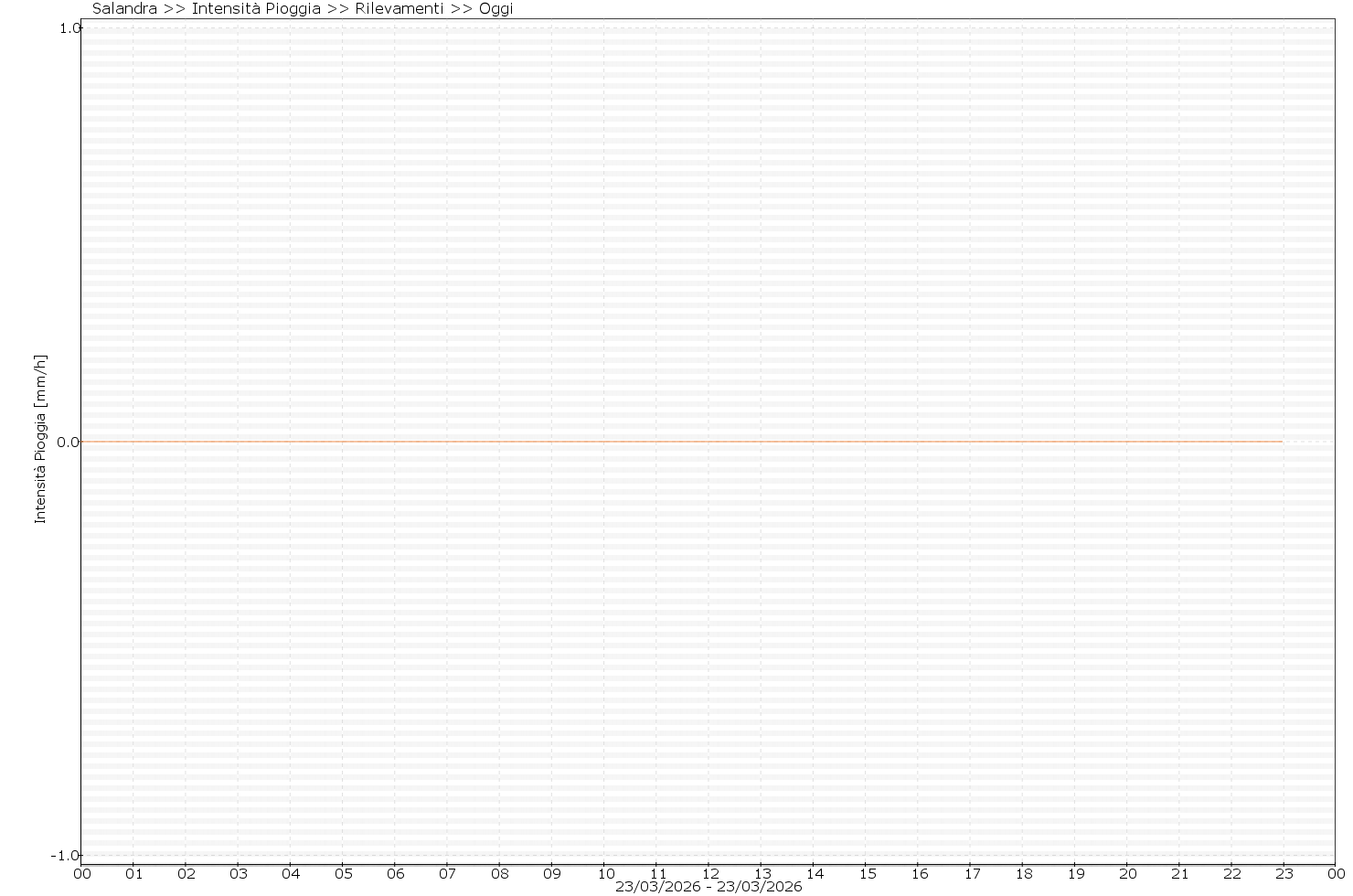
Task: Click the 0.0 label on the y-axis
Action: click(69, 443)
